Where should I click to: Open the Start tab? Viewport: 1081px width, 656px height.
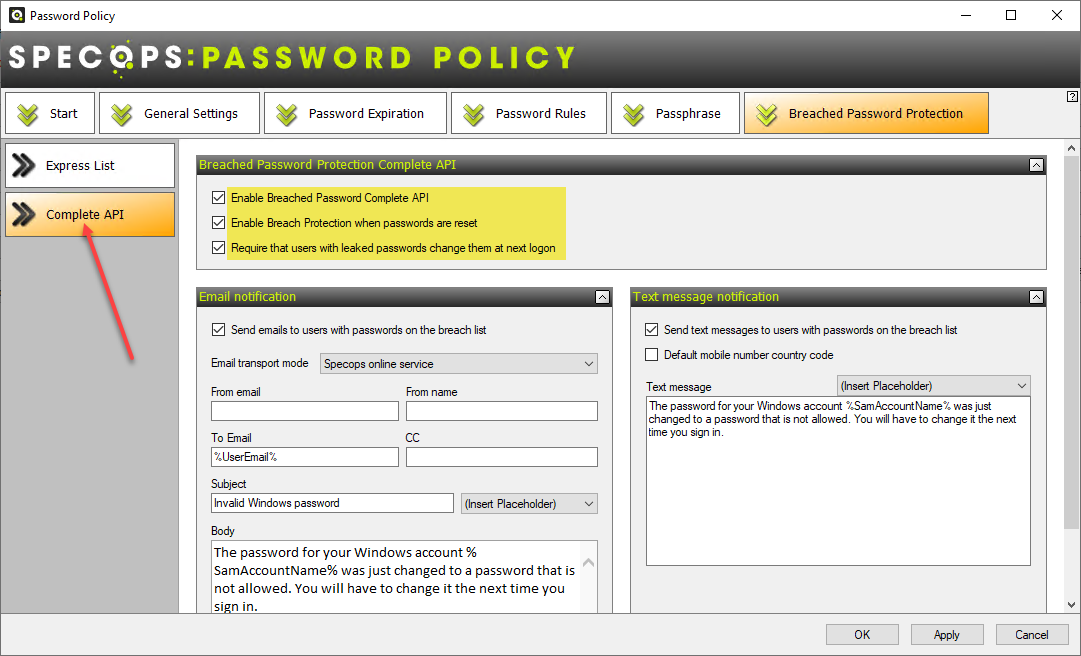[50, 113]
